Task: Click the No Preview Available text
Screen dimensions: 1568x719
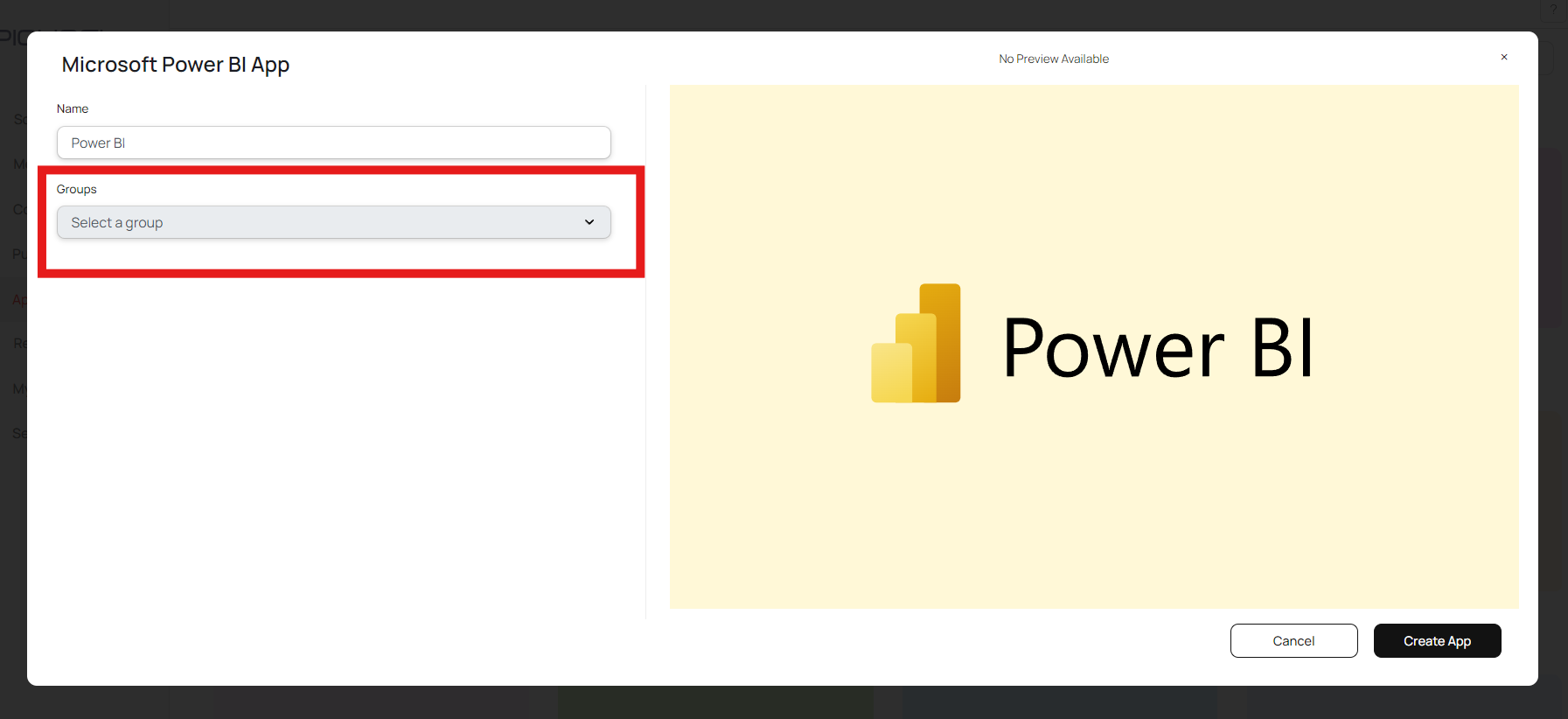Action: tap(1054, 59)
